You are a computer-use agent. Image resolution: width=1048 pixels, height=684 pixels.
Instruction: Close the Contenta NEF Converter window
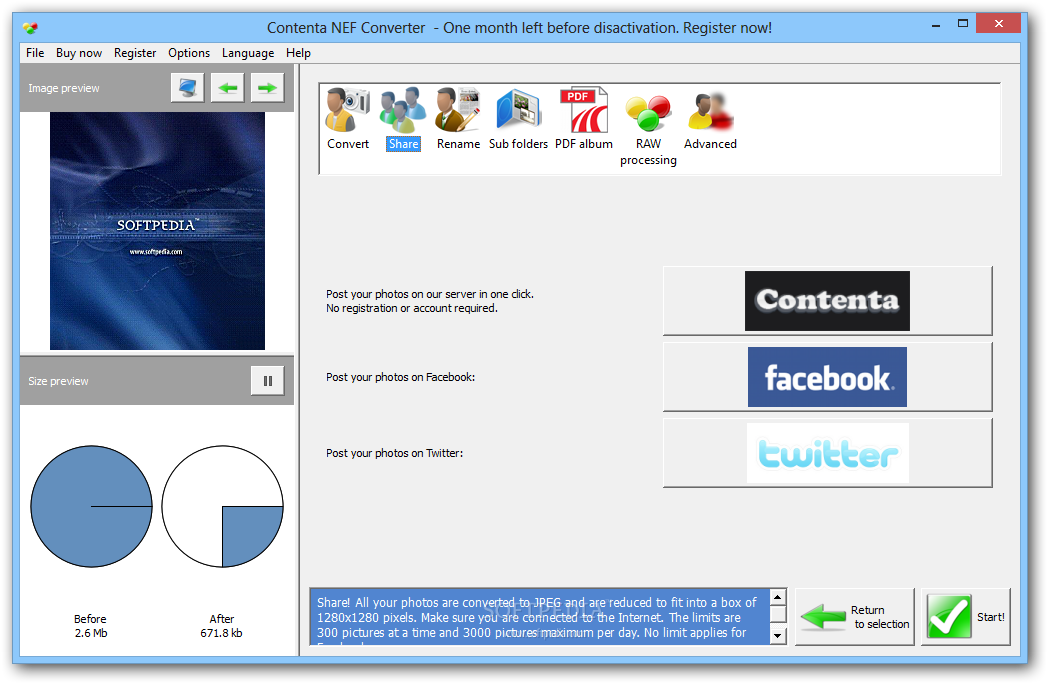(x=999, y=23)
